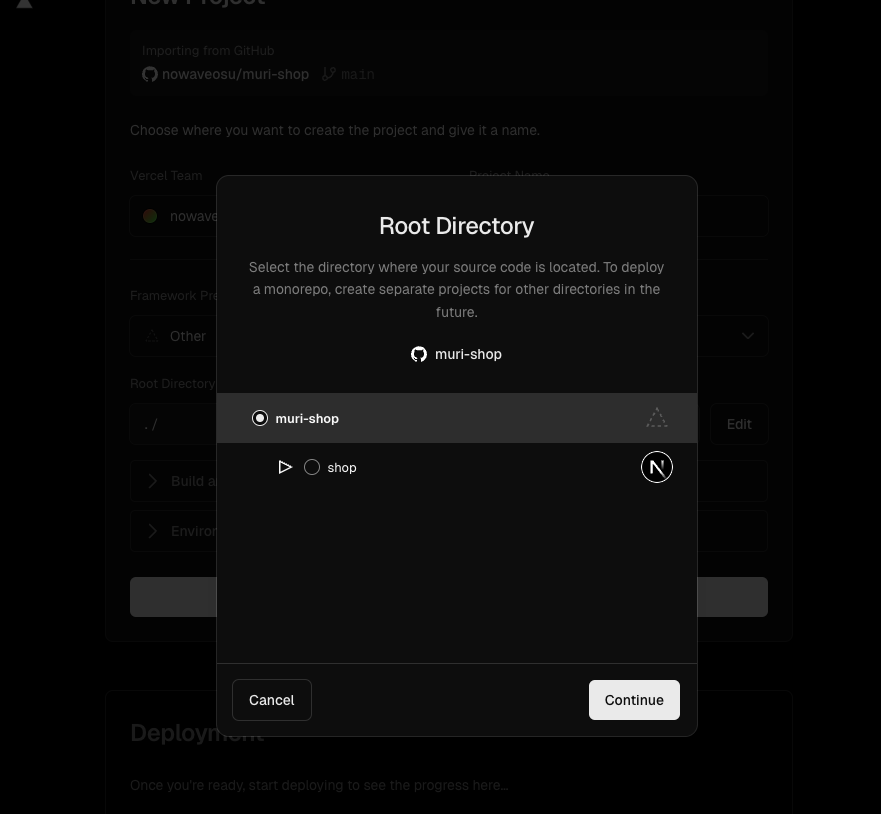The height and width of the screenshot is (814, 881).
Task: Click the muri-shop repository name under the description
Action: (x=468, y=354)
